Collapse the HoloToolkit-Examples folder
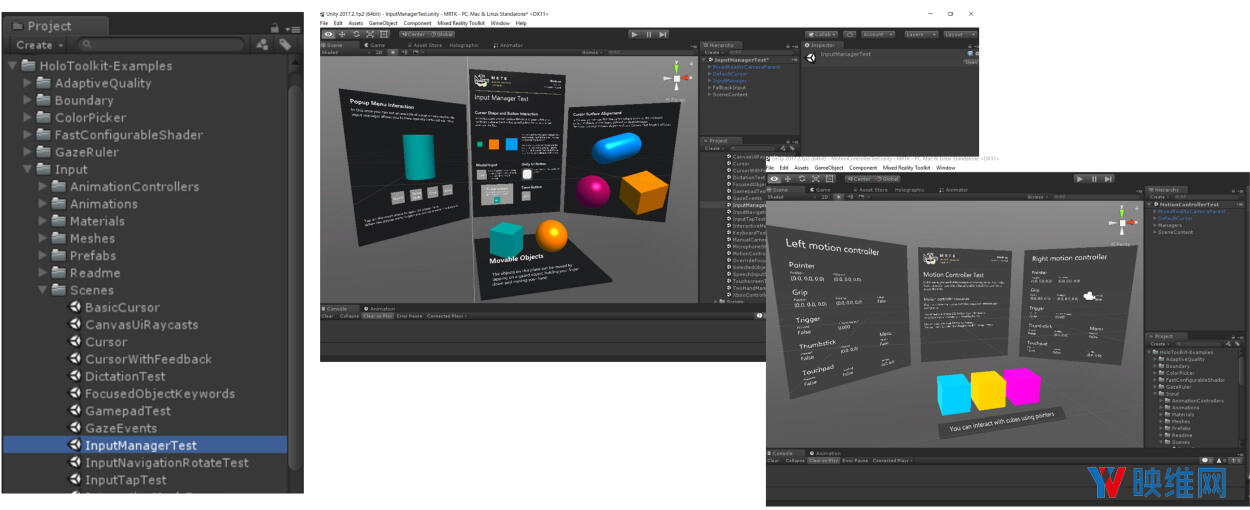Screen dimensions: 1250x510 pos(12,66)
